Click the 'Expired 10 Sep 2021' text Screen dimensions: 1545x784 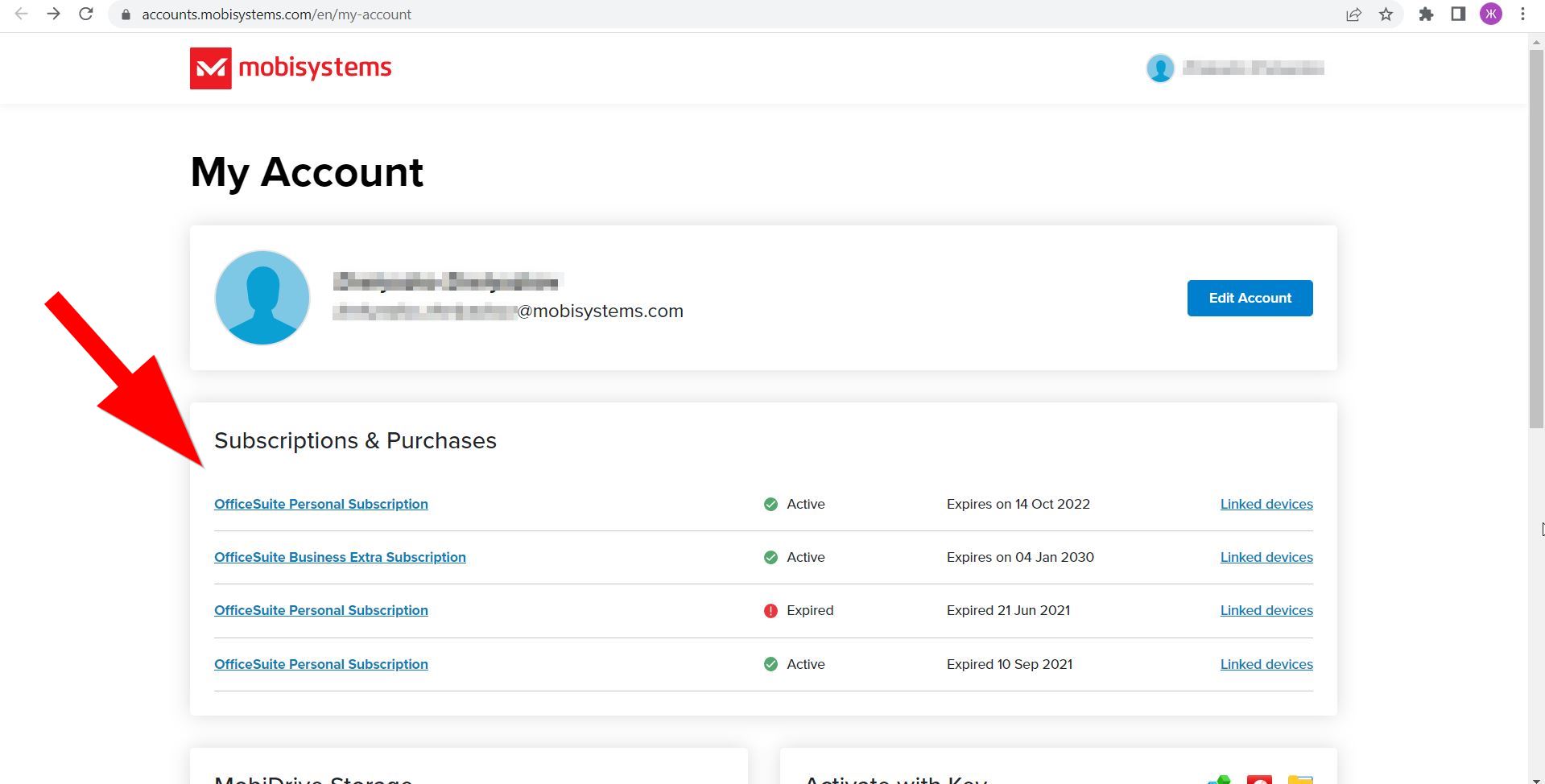1010,664
